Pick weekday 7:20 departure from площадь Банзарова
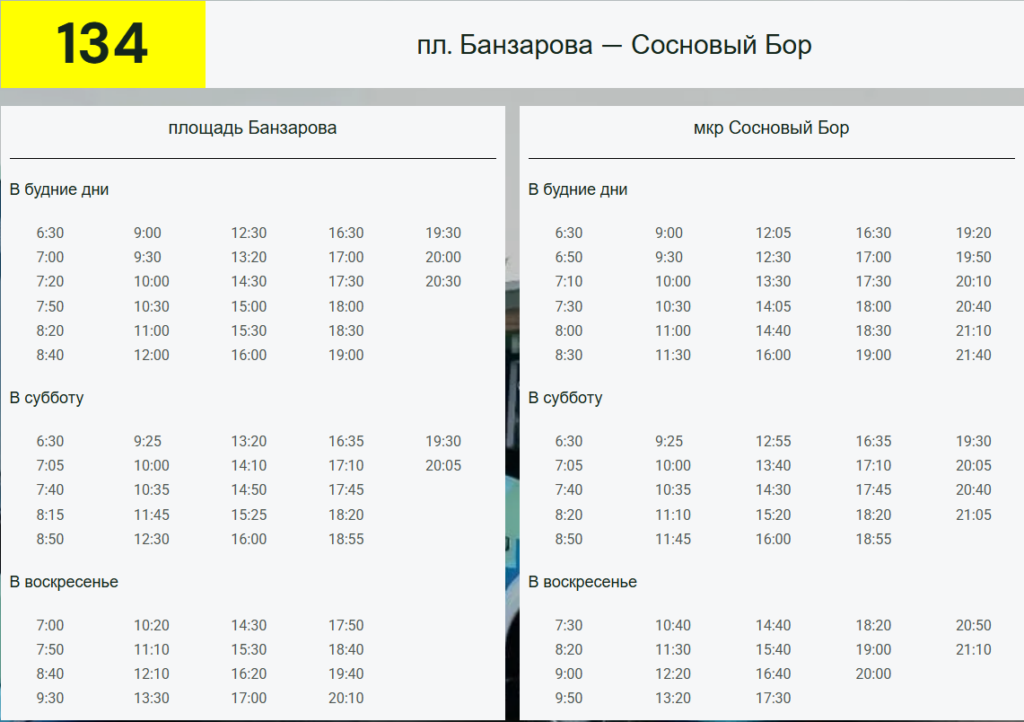The height and width of the screenshot is (722, 1024). pyautogui.click(x=50, y=281)
